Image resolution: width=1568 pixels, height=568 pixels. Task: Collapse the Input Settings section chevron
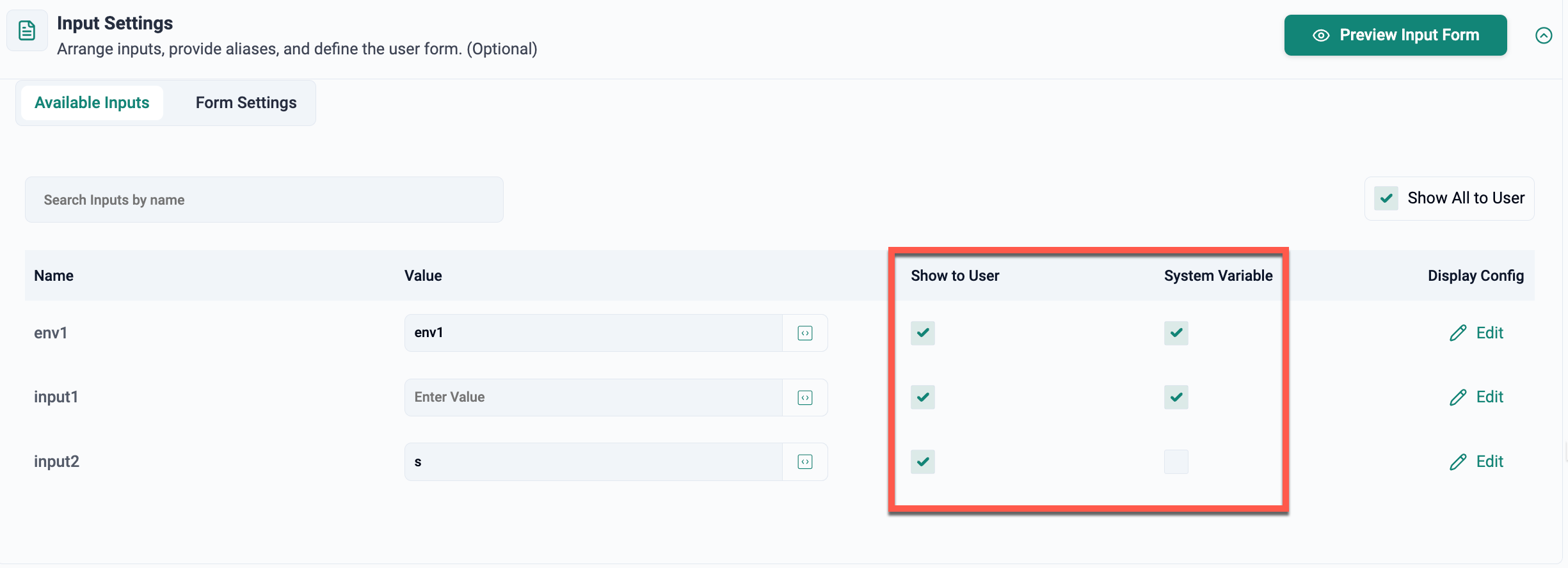click(1544, 35)
